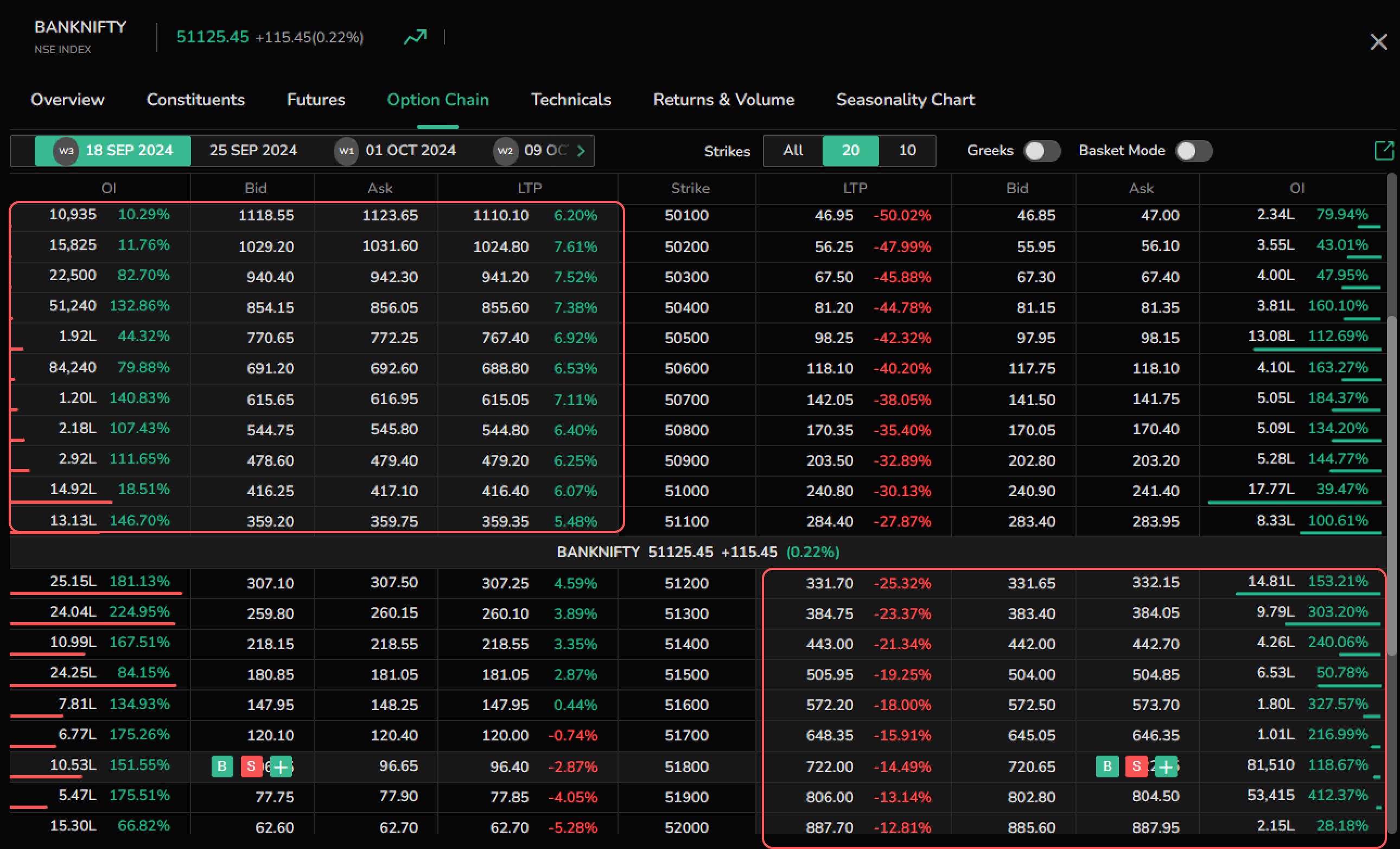Click call bid 1029.20 at 50200

point(266,246)
